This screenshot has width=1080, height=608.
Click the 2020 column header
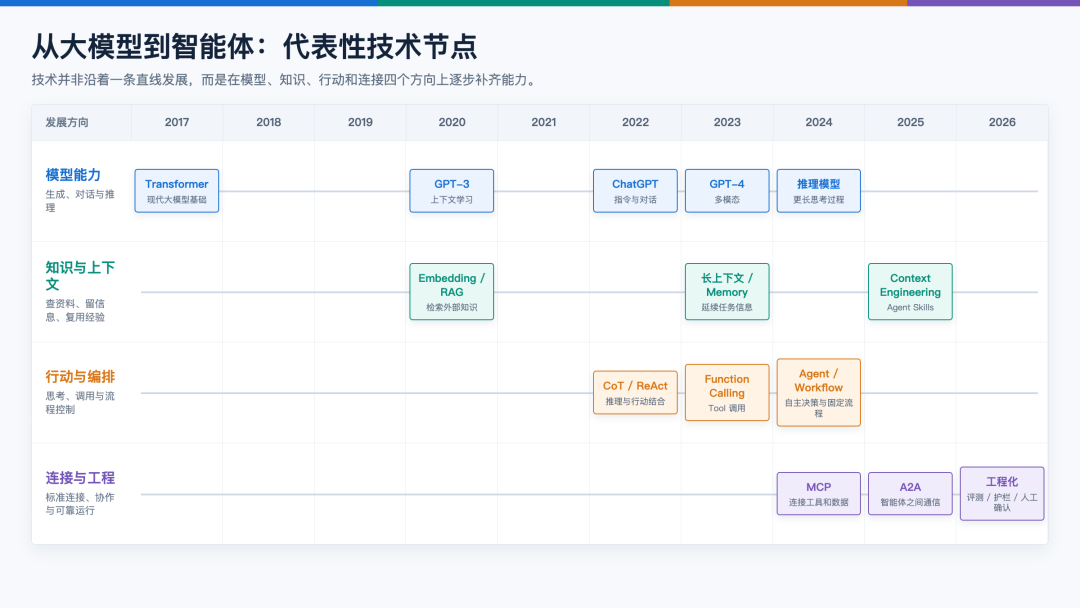point(452,123)
